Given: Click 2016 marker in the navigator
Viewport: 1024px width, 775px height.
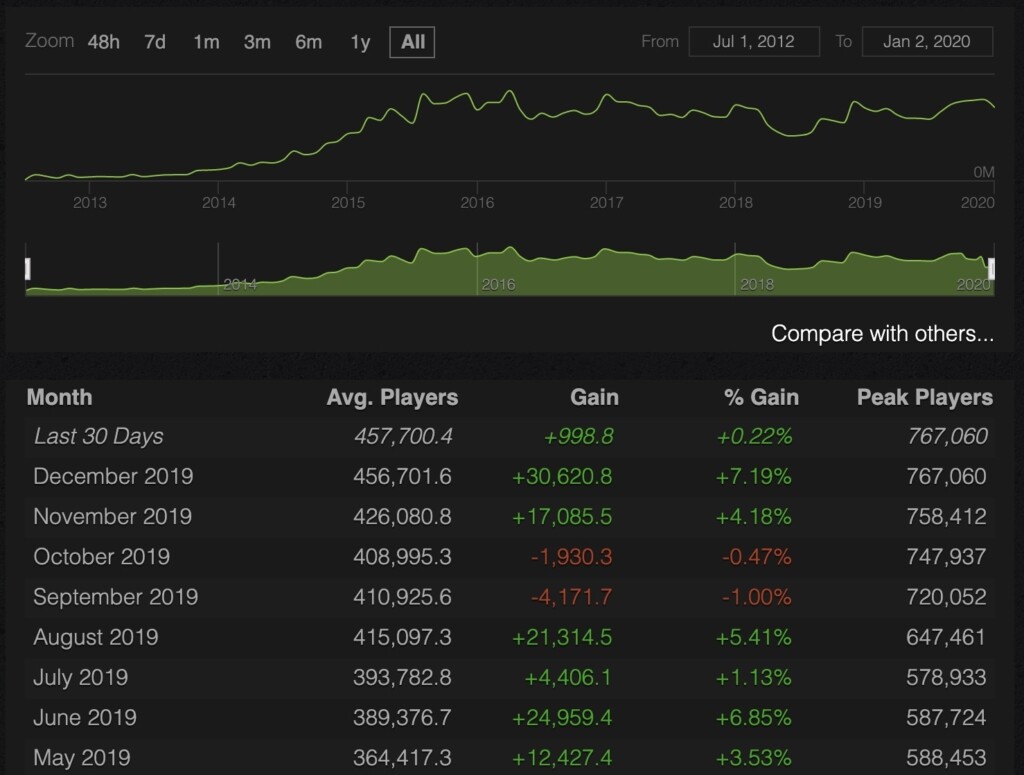Looking at the screenshot, I should (498, 284).
